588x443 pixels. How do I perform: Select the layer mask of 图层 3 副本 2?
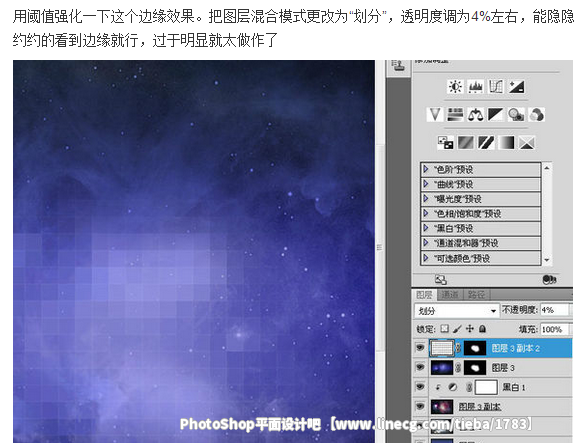475,348
